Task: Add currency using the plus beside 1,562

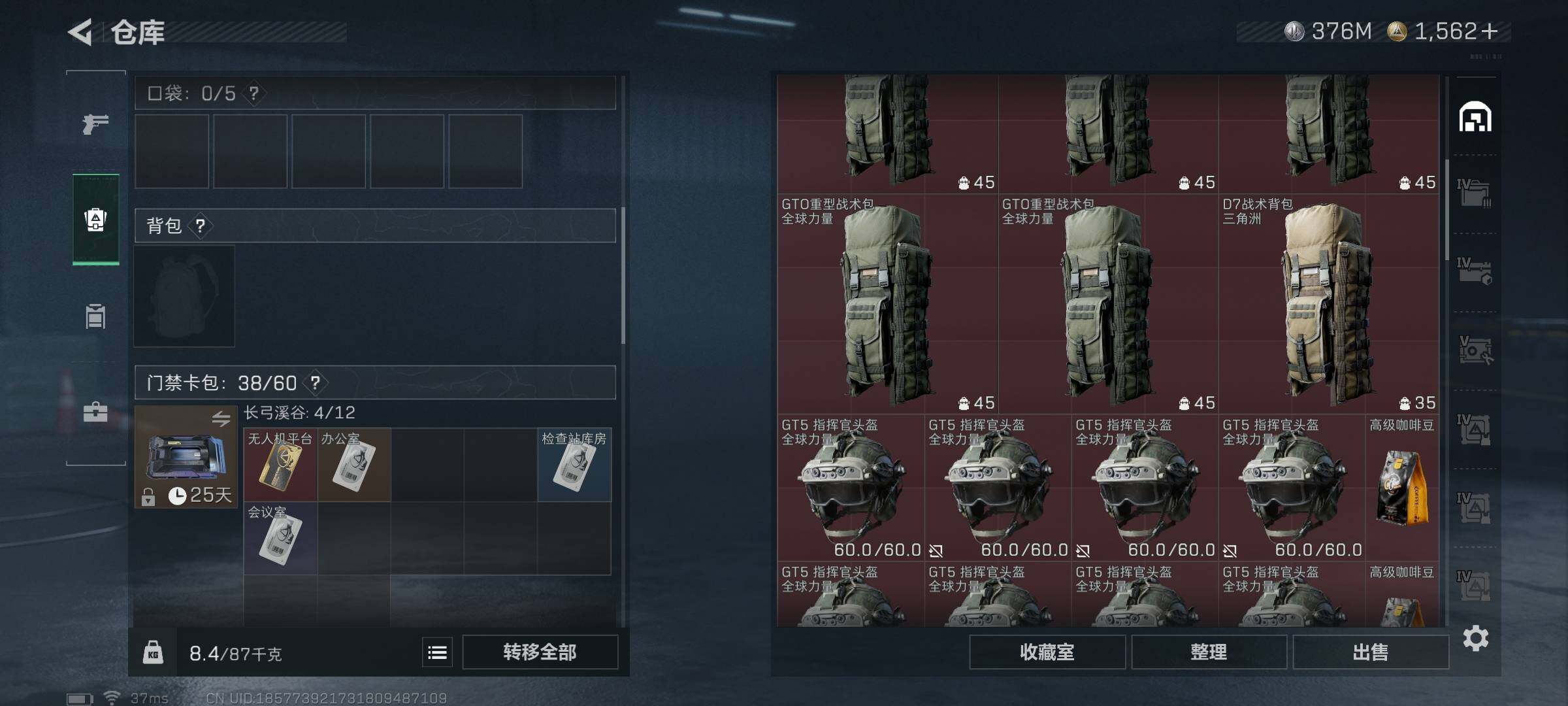Action: 1490,31
